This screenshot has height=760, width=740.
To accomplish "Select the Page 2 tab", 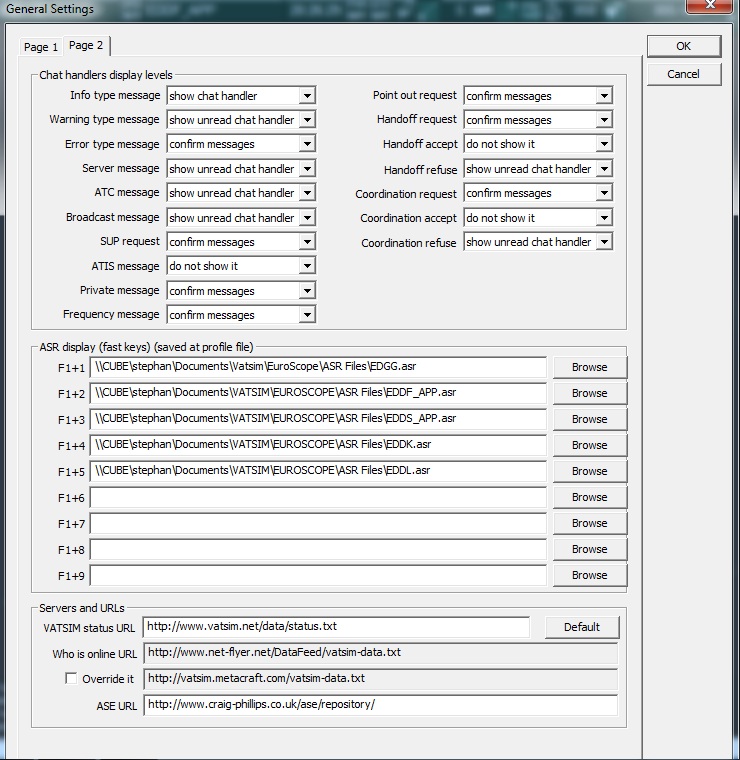I will click(x=86, y=46).
